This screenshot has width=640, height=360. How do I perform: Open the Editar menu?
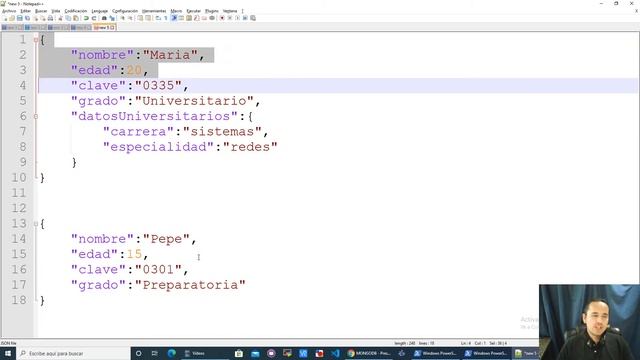pyautogui.click(x=25, y=11)
